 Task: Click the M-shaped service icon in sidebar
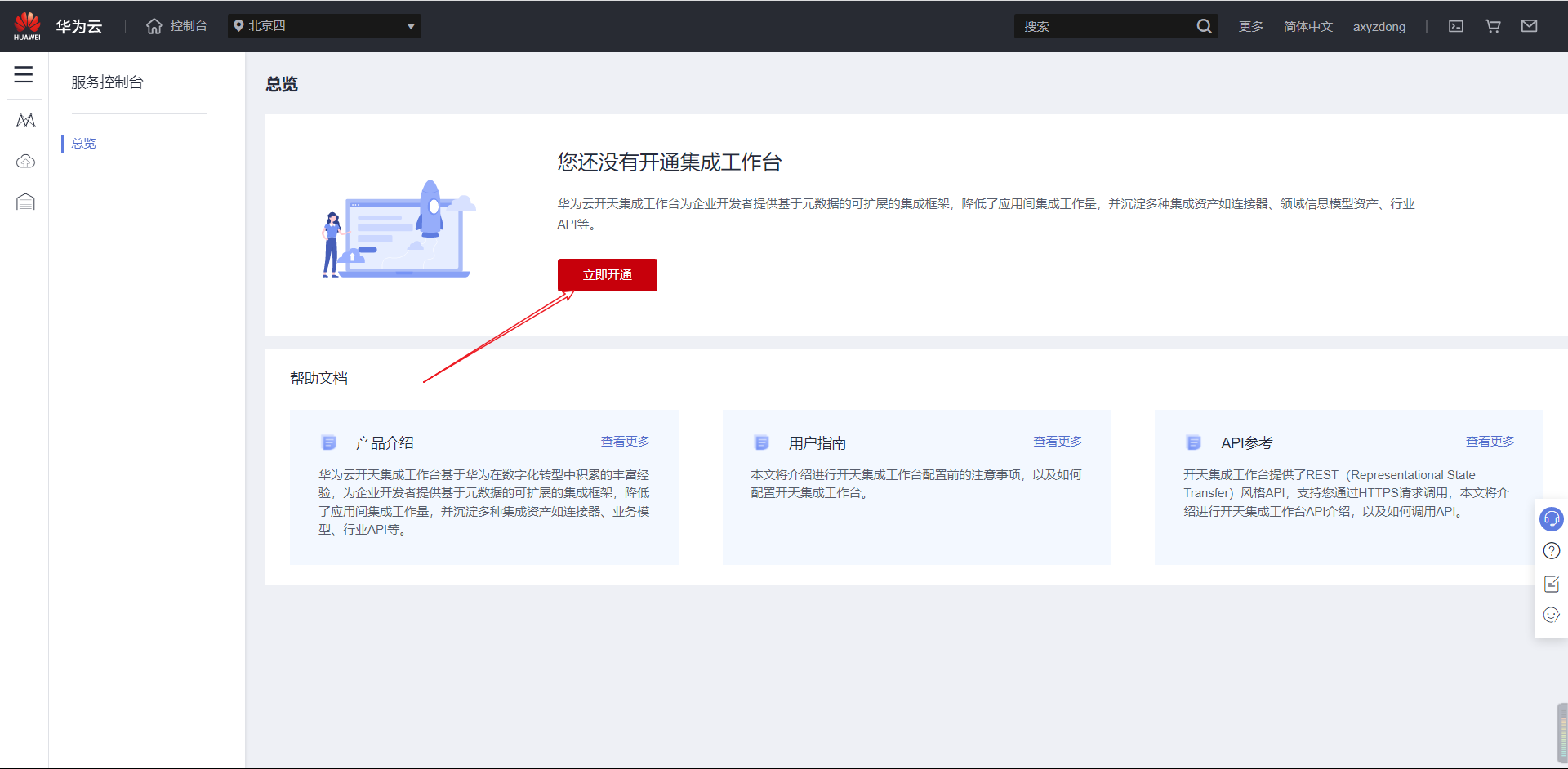point(25,121)
